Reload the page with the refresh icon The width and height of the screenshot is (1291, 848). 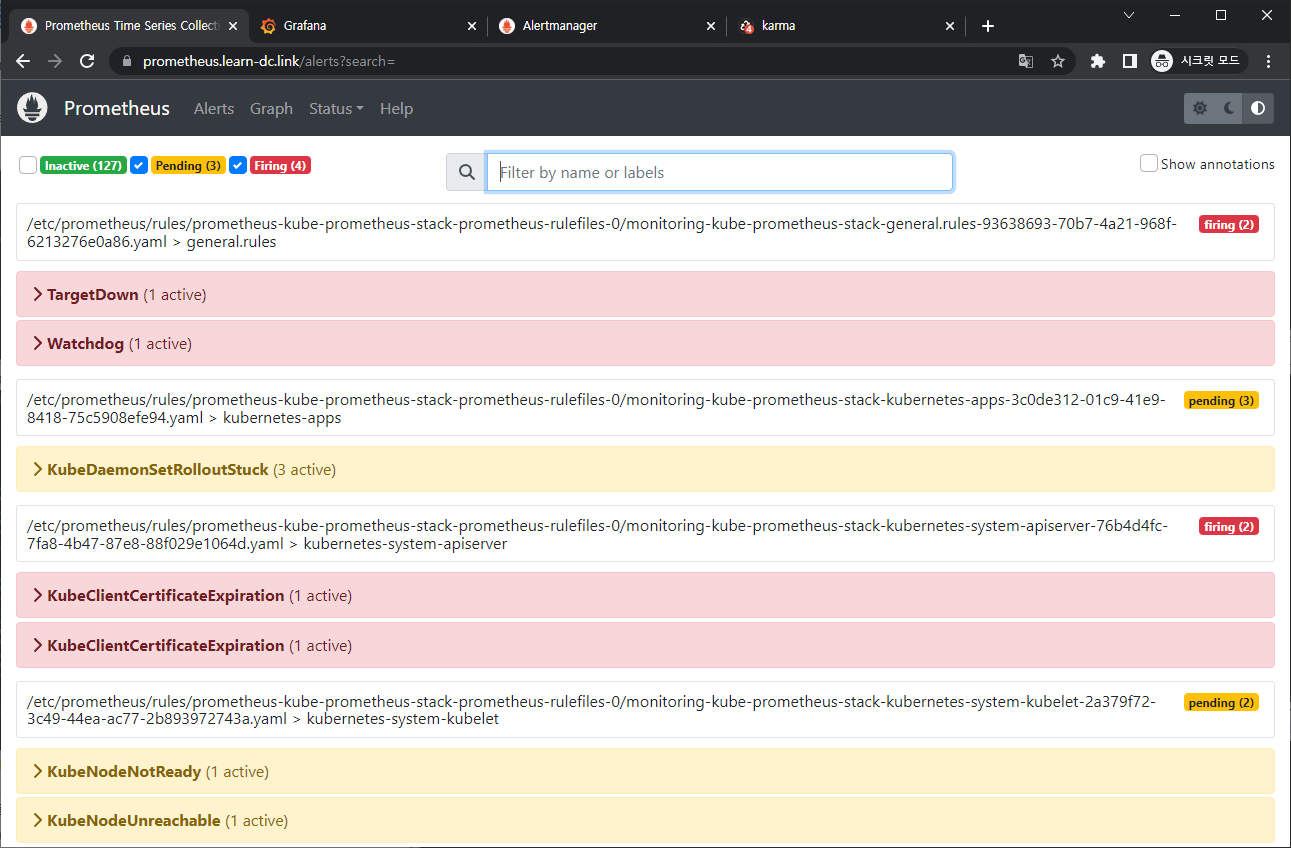coord(87,61)
